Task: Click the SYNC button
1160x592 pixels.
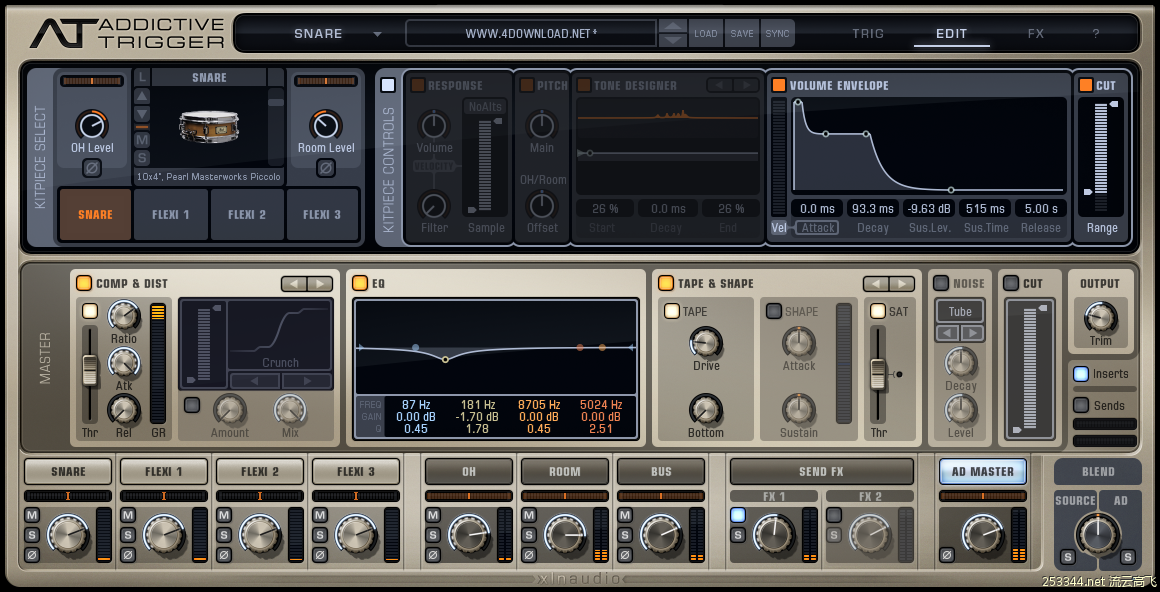Action: click(x=778, y=33)
